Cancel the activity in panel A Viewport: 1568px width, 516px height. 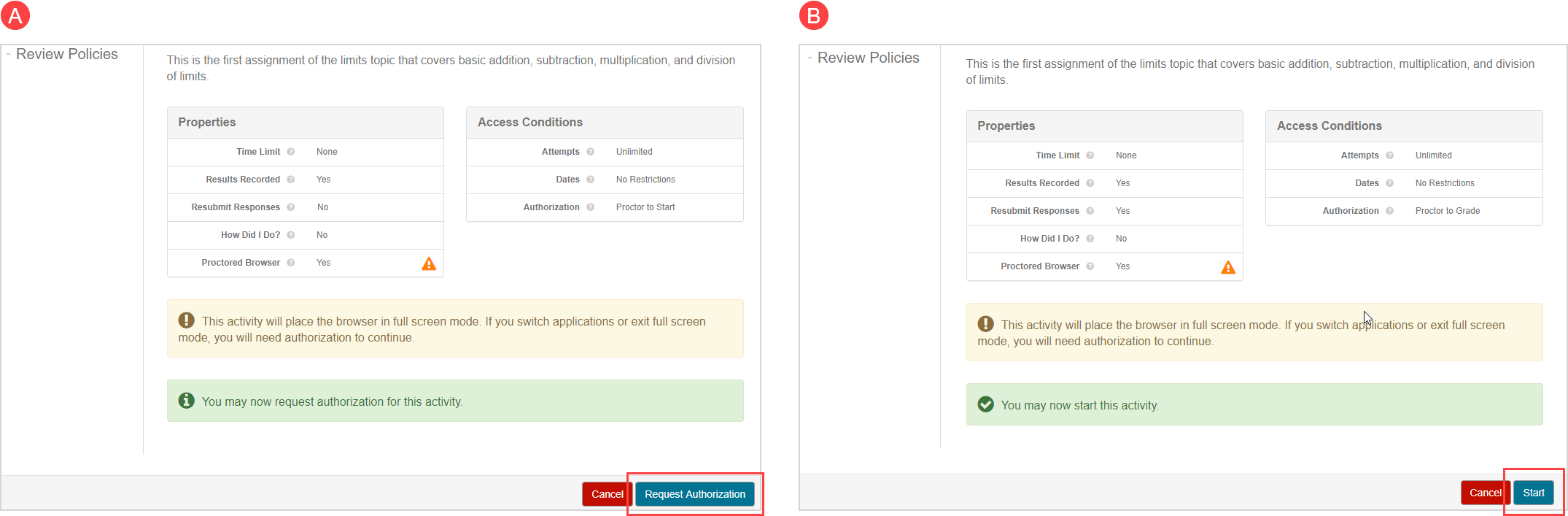606,494
